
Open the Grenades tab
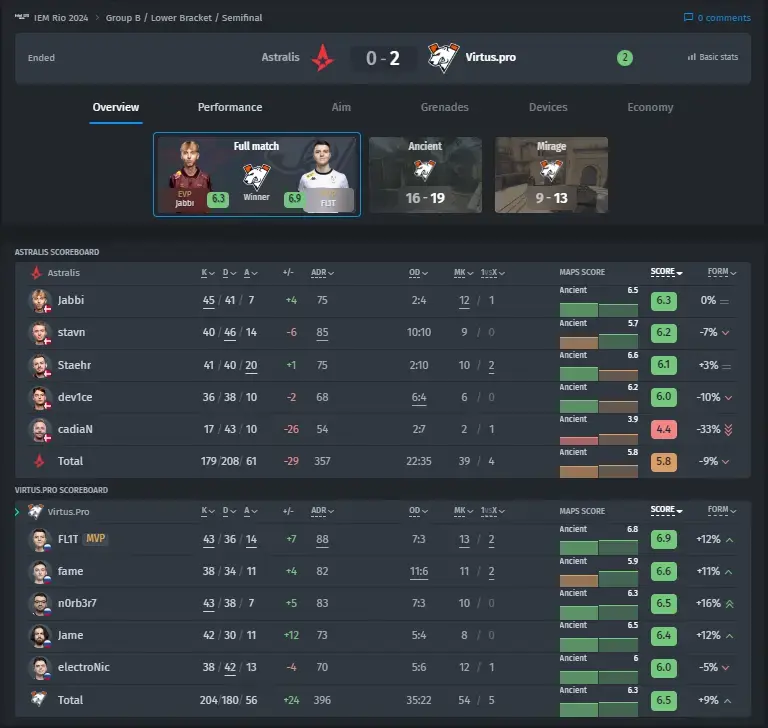tap(444, 107)
